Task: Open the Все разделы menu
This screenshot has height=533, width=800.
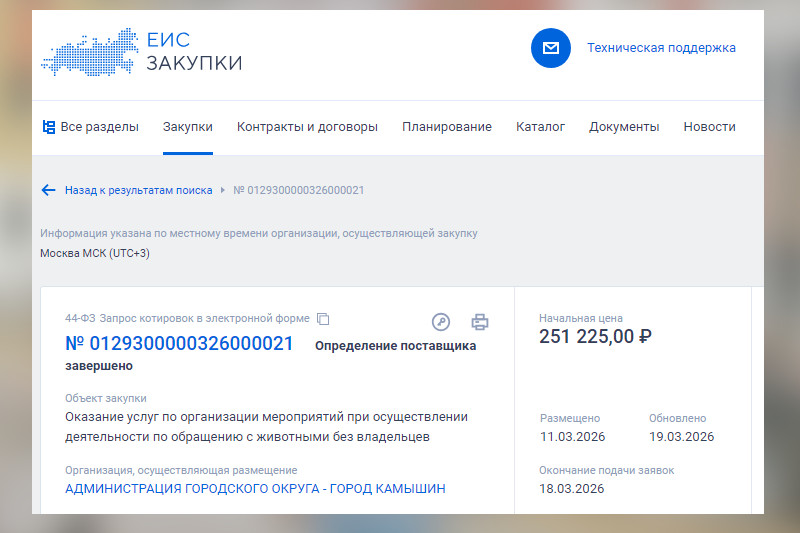Action: coord(90,127)
